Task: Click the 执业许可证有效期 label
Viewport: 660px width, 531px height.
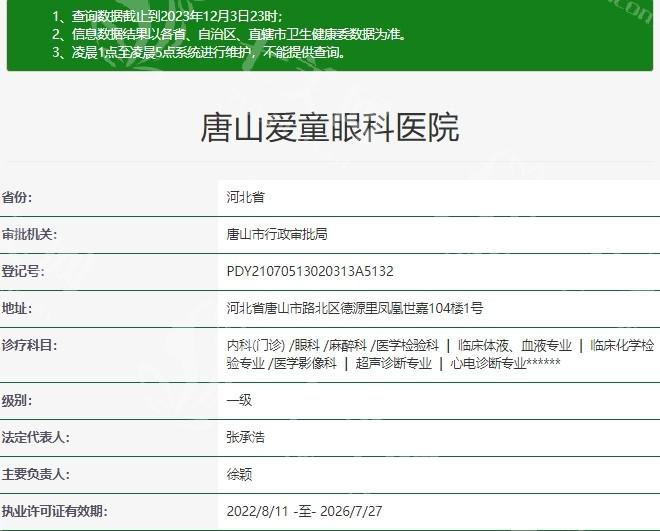Action: coord(54,511)
